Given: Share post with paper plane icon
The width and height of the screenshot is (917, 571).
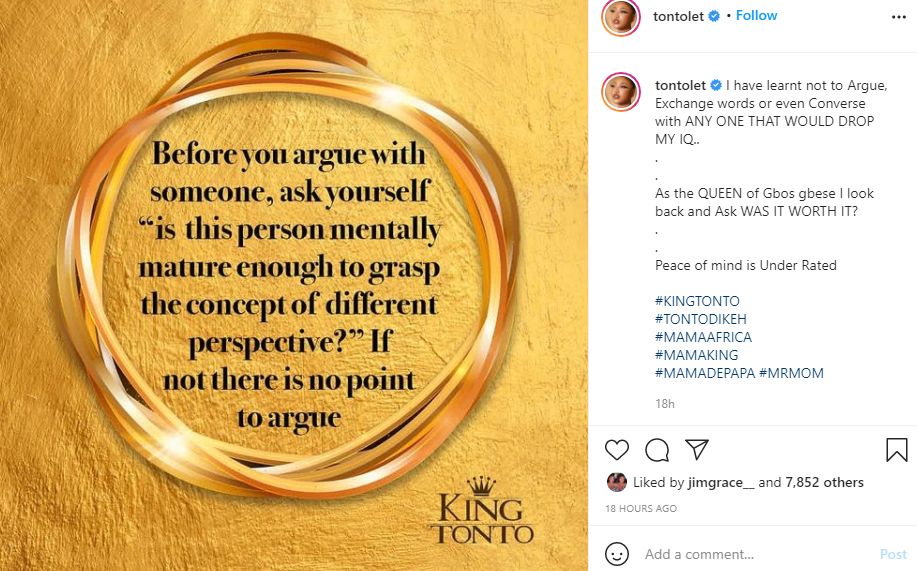Looking at the screenshot, I should click(697, 449).
